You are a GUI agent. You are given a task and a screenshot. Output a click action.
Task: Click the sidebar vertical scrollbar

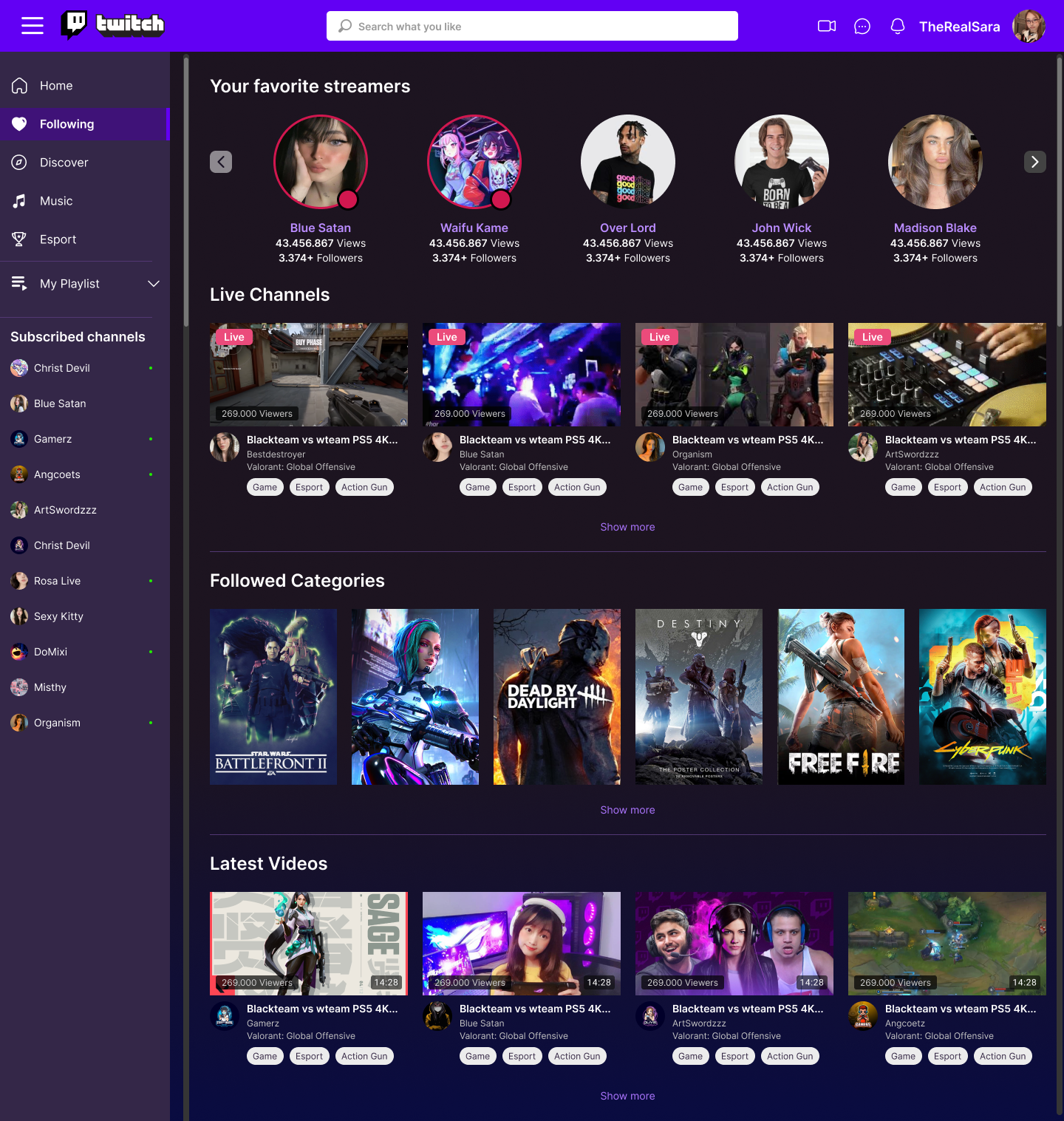pyautogui.click(x=186, y=191)
